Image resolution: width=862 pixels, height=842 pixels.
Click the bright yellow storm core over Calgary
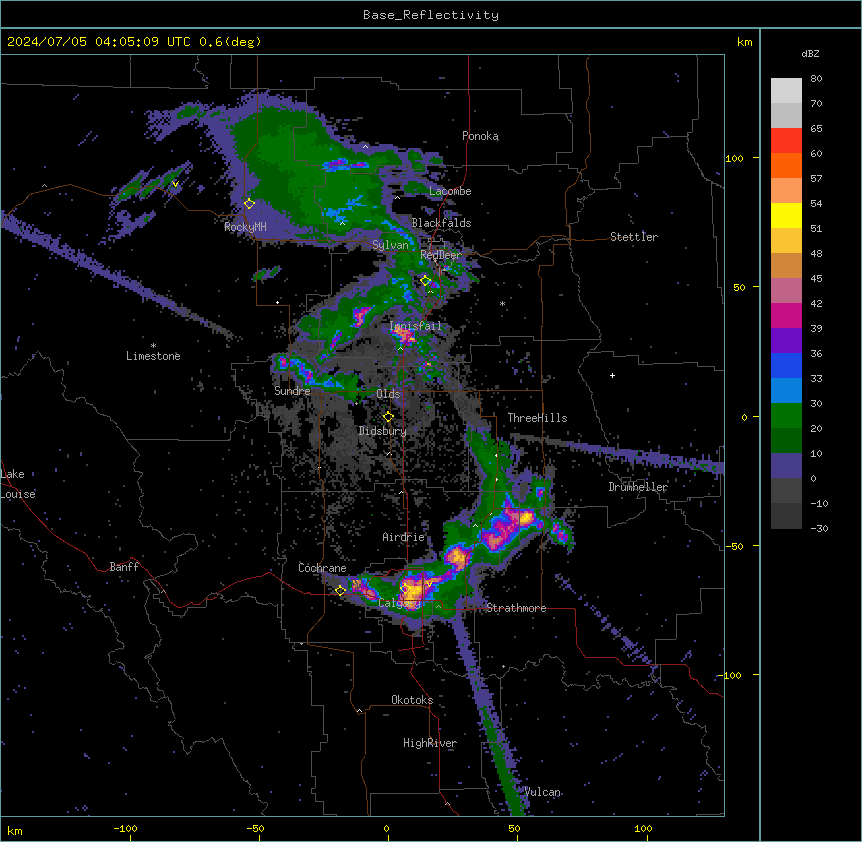tap(413, 591)
